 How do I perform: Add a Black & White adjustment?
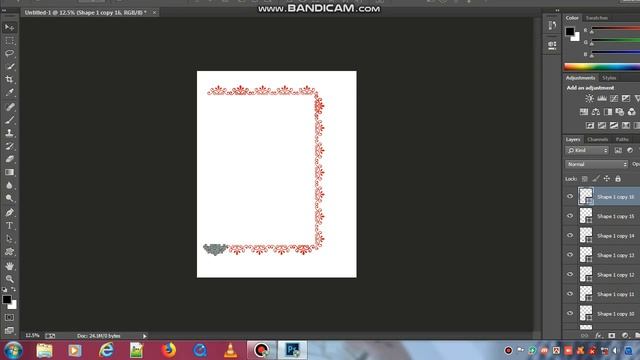(608, 112)
